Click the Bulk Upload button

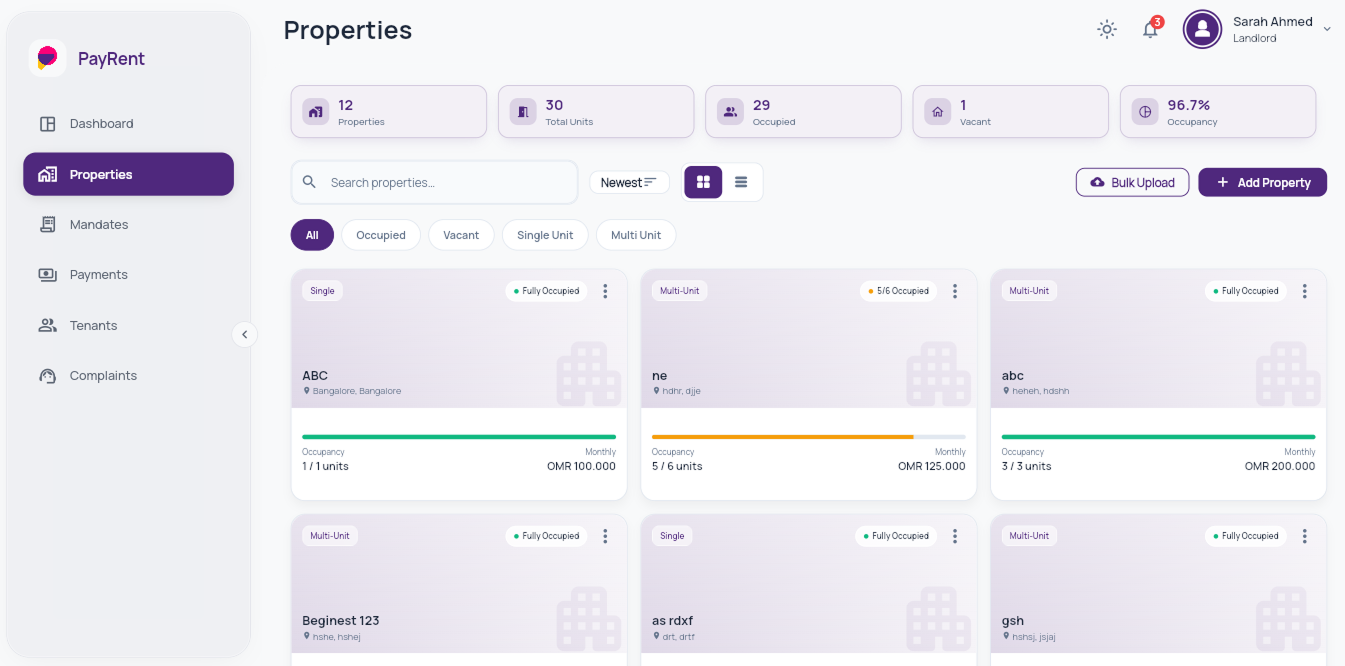point(1132,182)
